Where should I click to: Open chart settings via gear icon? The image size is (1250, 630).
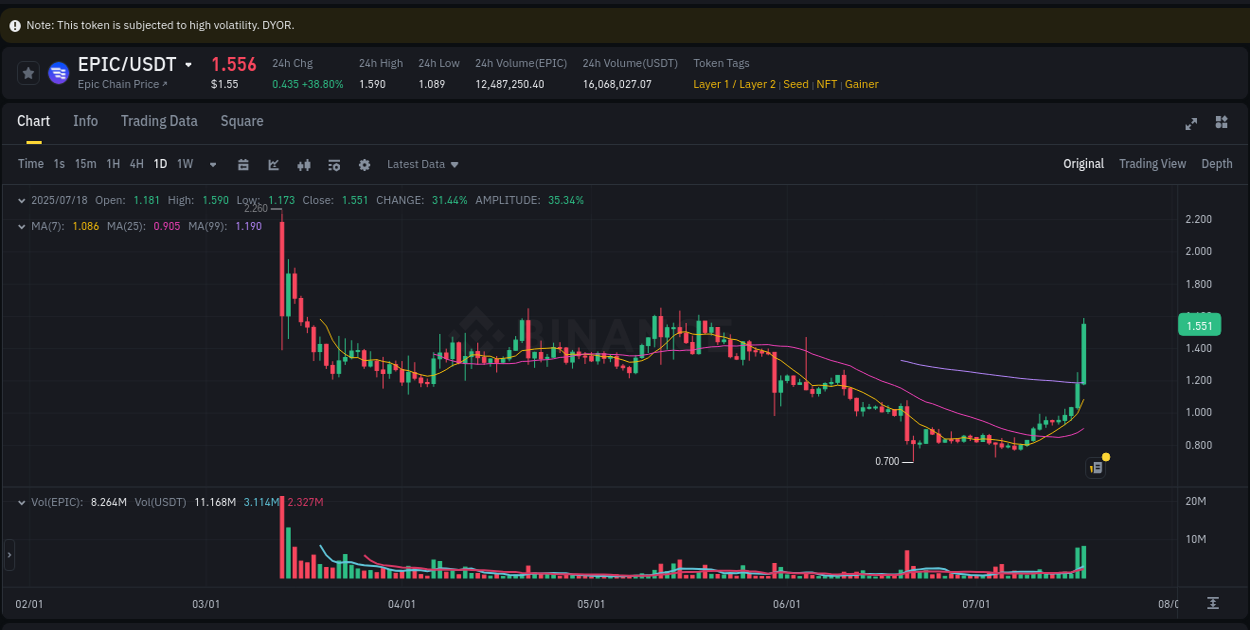364,164
